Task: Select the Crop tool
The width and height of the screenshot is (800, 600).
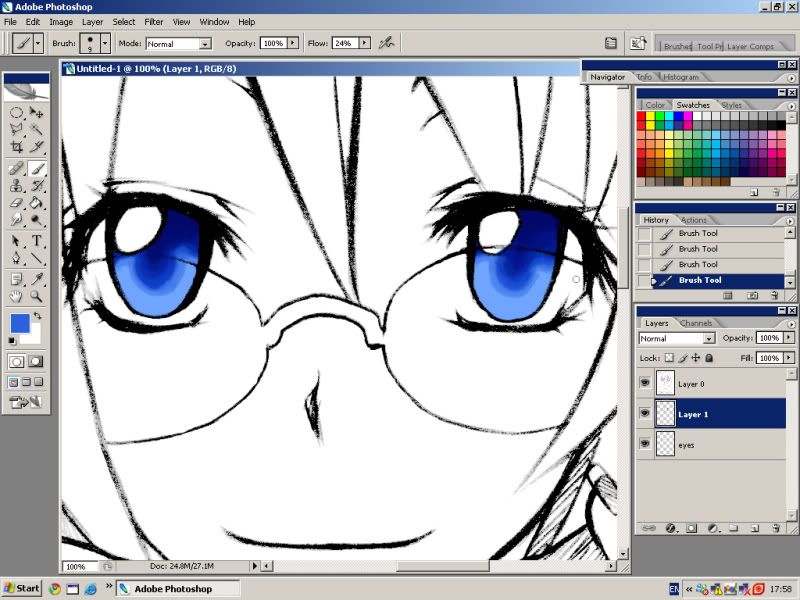Action: click(x=16, y=147)
